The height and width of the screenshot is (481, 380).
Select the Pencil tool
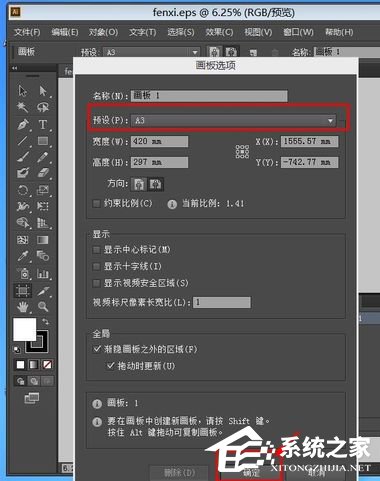coord(43,157)
